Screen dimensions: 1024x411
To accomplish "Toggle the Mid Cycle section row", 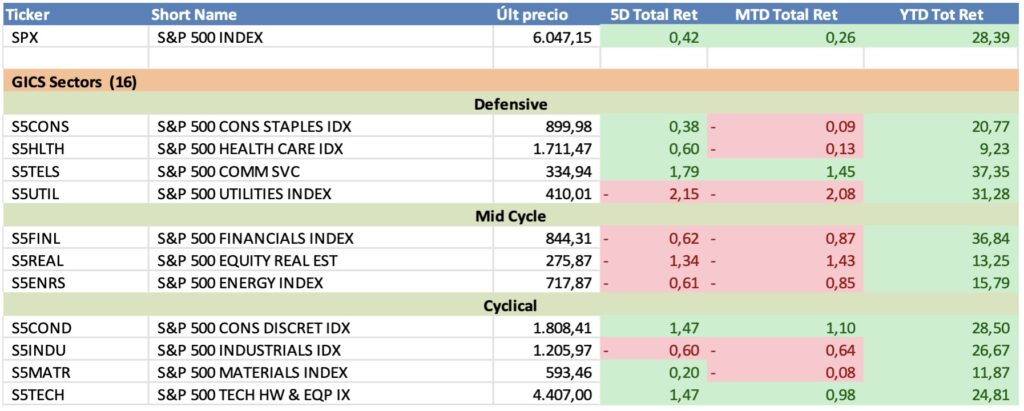I will (x=510, y=215).
